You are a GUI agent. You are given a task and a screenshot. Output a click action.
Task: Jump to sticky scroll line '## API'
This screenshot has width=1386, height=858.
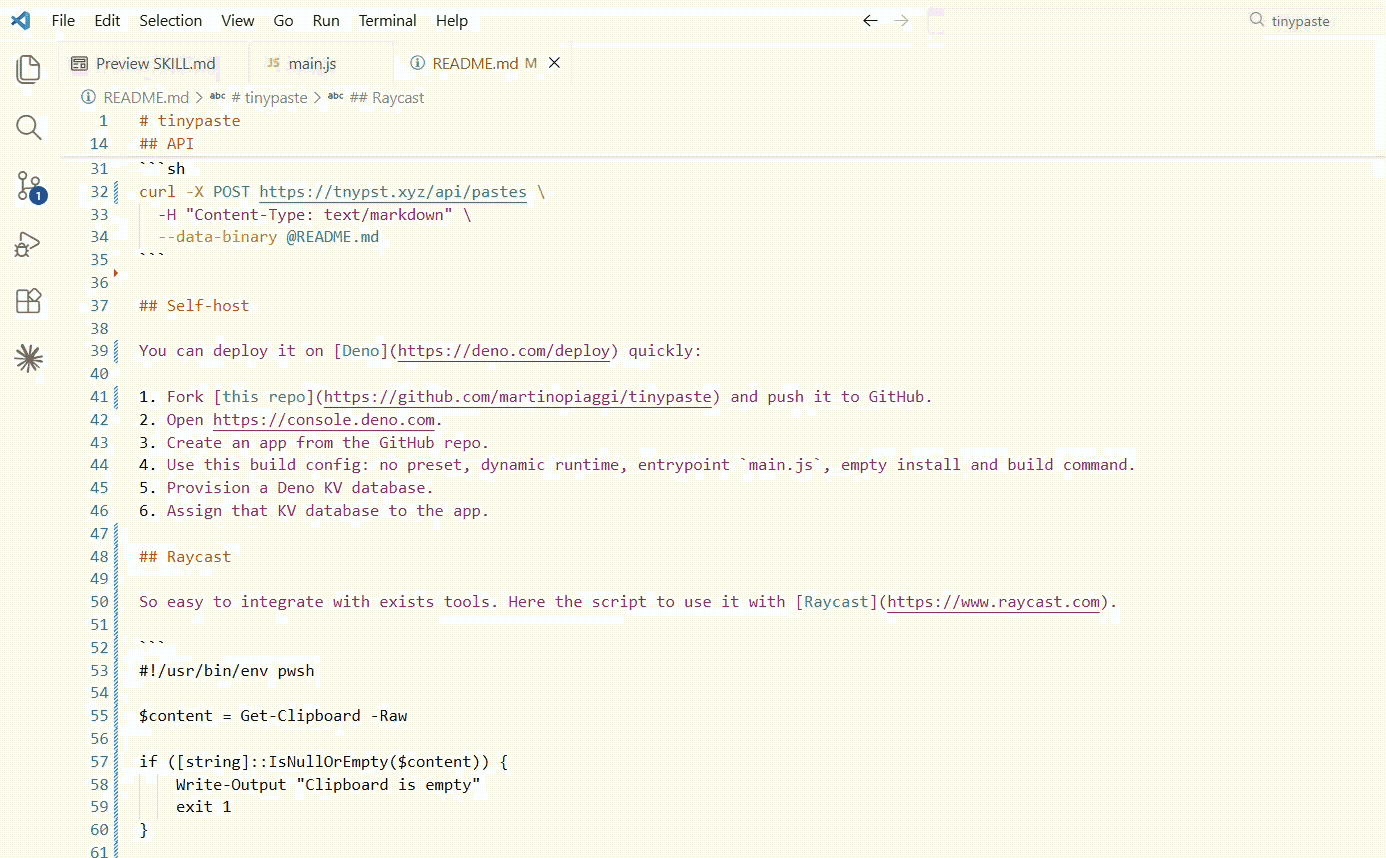(167, 144)
